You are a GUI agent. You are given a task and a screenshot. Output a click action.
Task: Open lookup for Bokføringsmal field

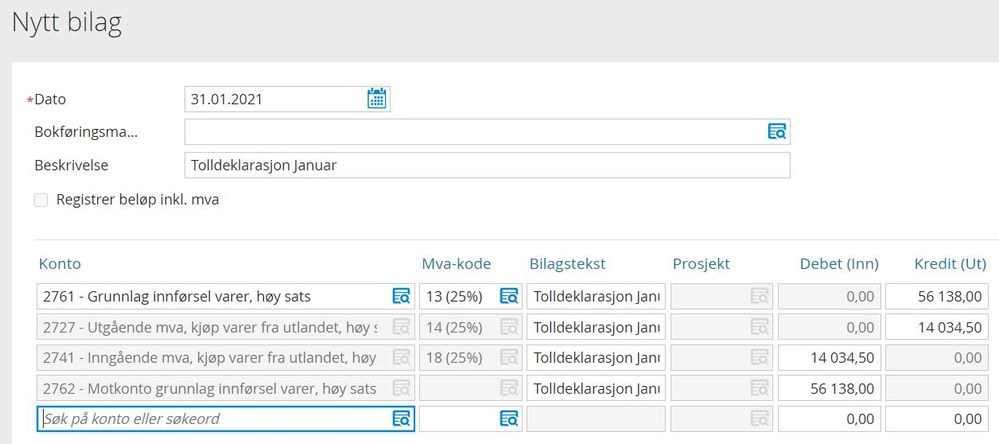777,131
